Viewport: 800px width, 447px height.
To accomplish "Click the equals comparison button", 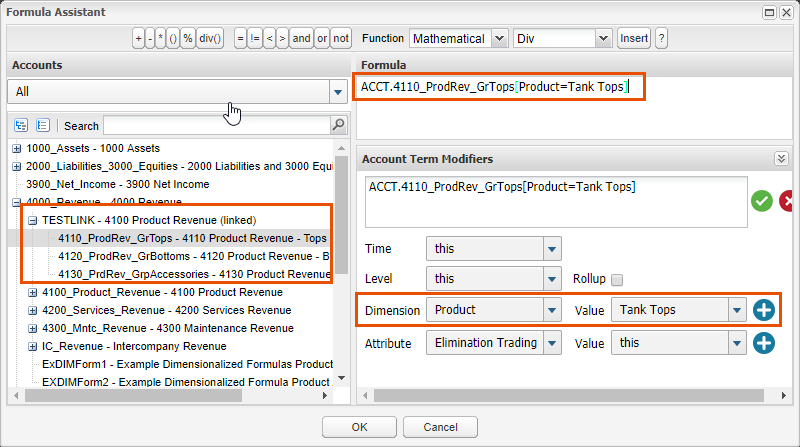I will 240,38.
